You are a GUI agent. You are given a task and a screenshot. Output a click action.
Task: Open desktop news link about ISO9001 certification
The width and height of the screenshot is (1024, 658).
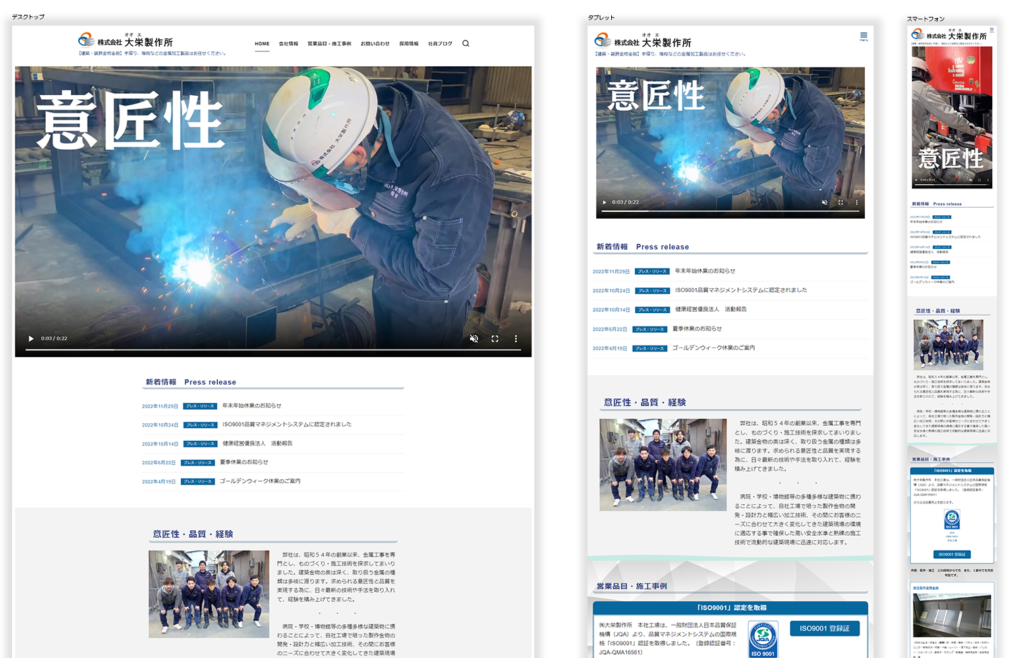[x=286, y=424]
